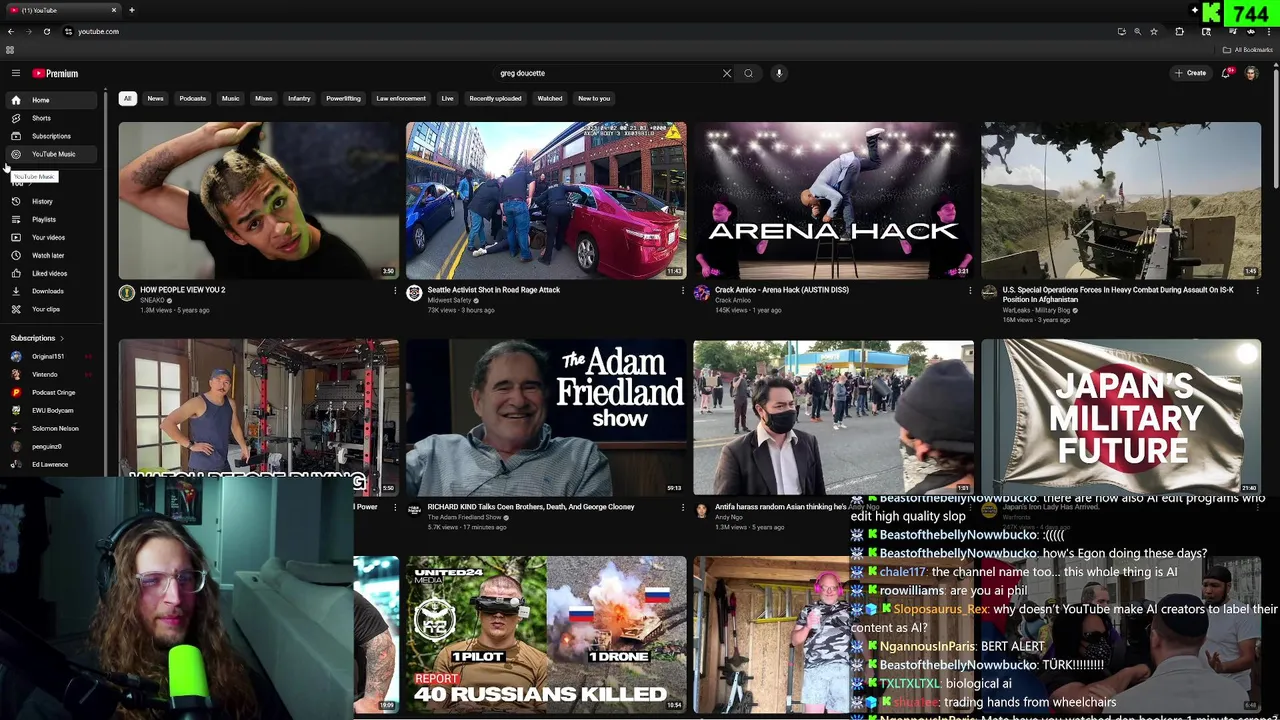
Task: Open Seattle Activist Shot in Road Rage title
Action: click(x=493, y=290)
